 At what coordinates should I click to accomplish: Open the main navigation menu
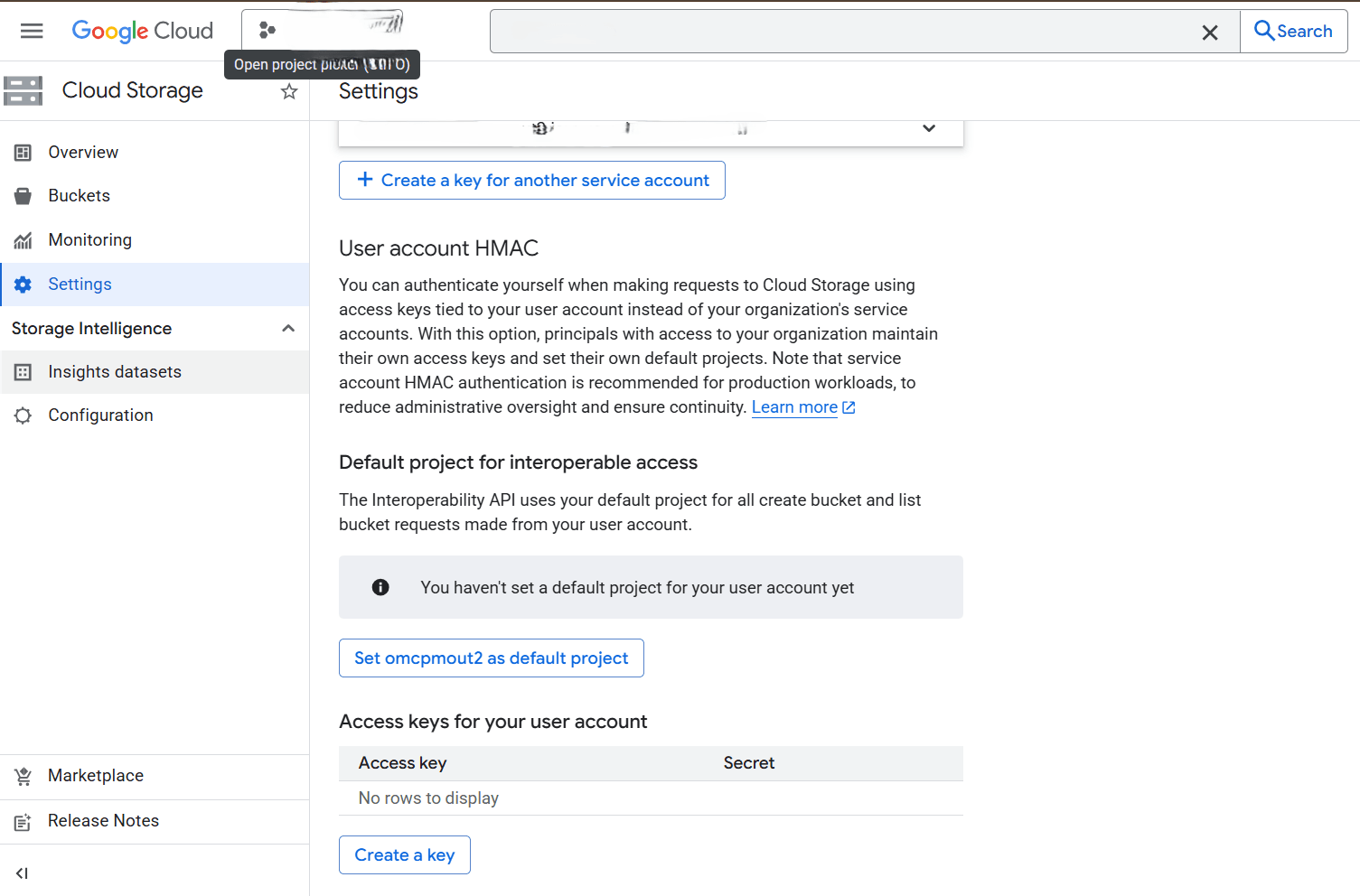coord(32,30)
